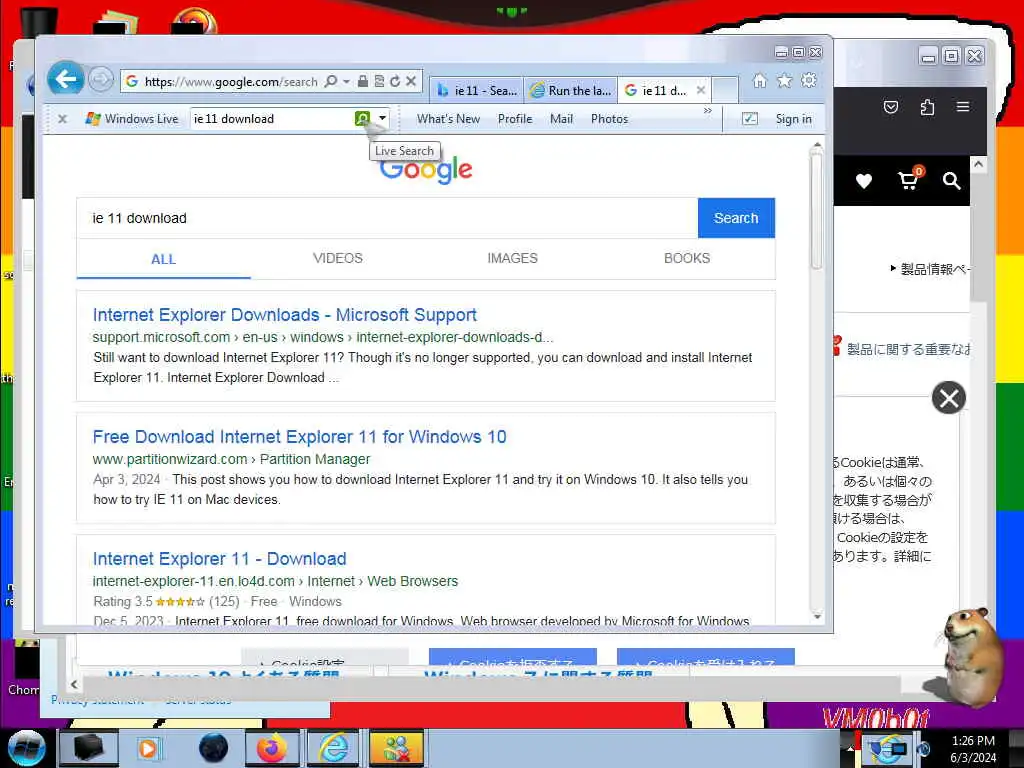Image resolution: width=1024 pixels, height=768 pixels.
Task: Click the blue Search button
Action: tap(736, 218)
